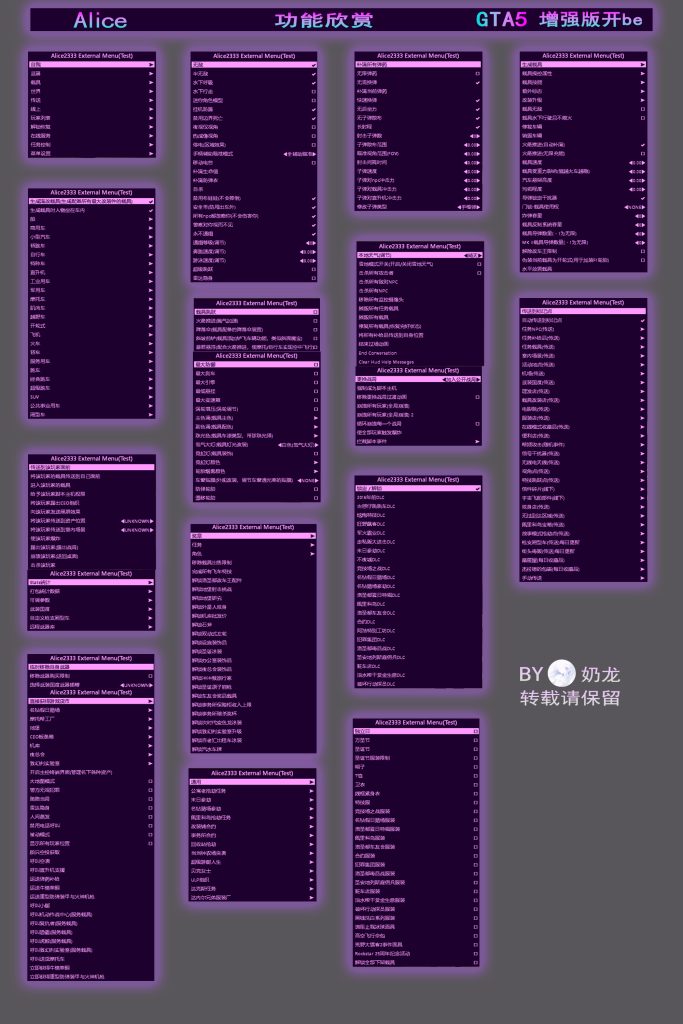Screen dimensions: 683x1024
Task: Toggle the 无敌 checkbox
Action: [x=313, y=64]
